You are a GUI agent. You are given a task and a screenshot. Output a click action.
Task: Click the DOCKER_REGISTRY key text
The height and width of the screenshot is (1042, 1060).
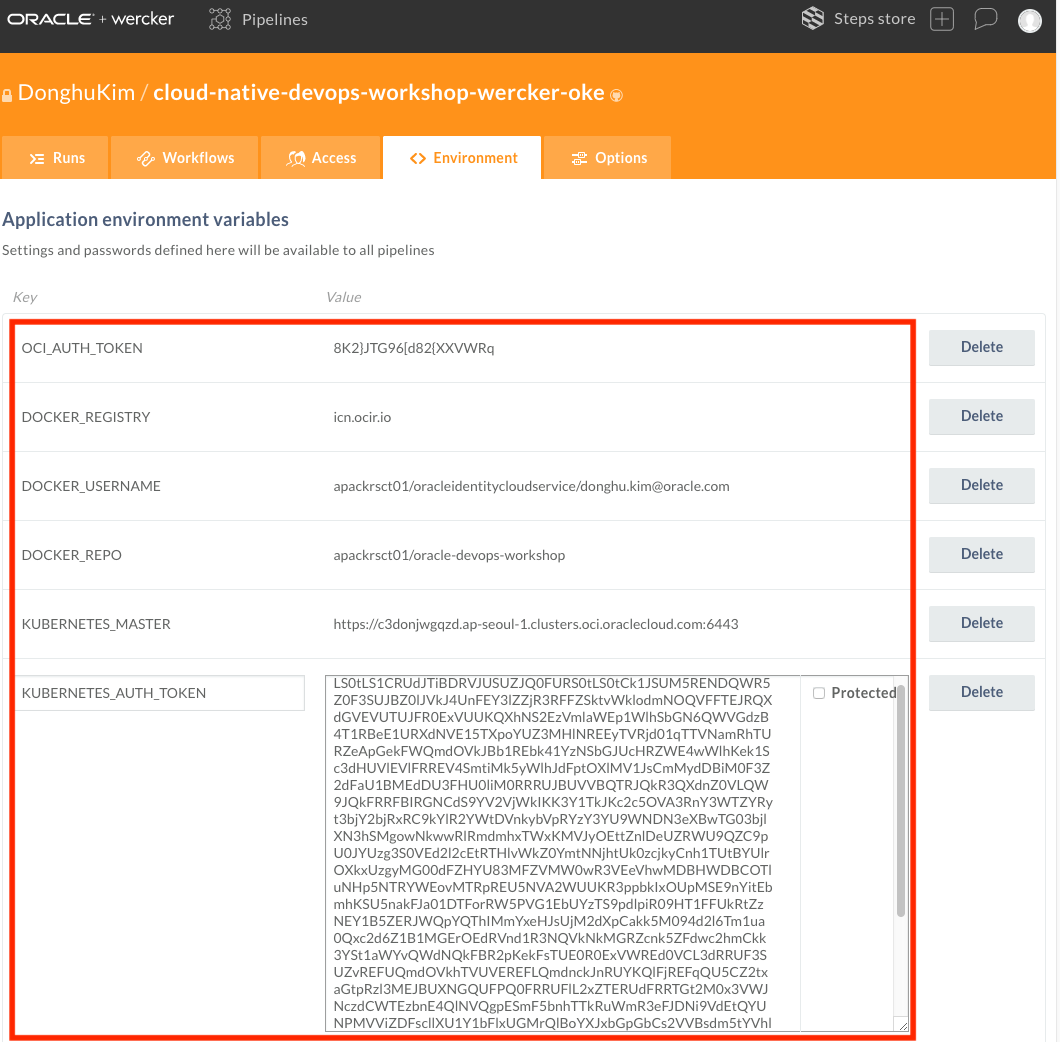pos(86,417)
